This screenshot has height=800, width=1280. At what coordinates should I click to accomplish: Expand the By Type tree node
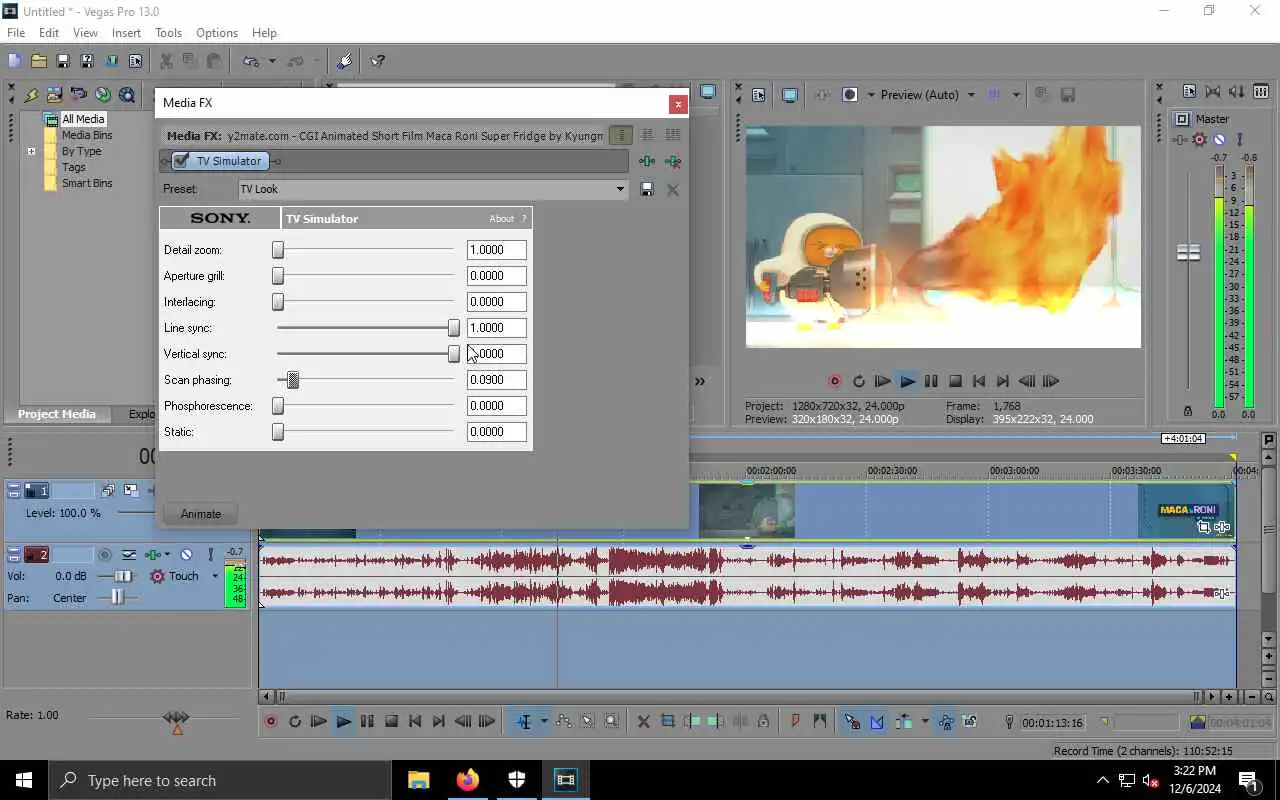(x=31, y=151)
